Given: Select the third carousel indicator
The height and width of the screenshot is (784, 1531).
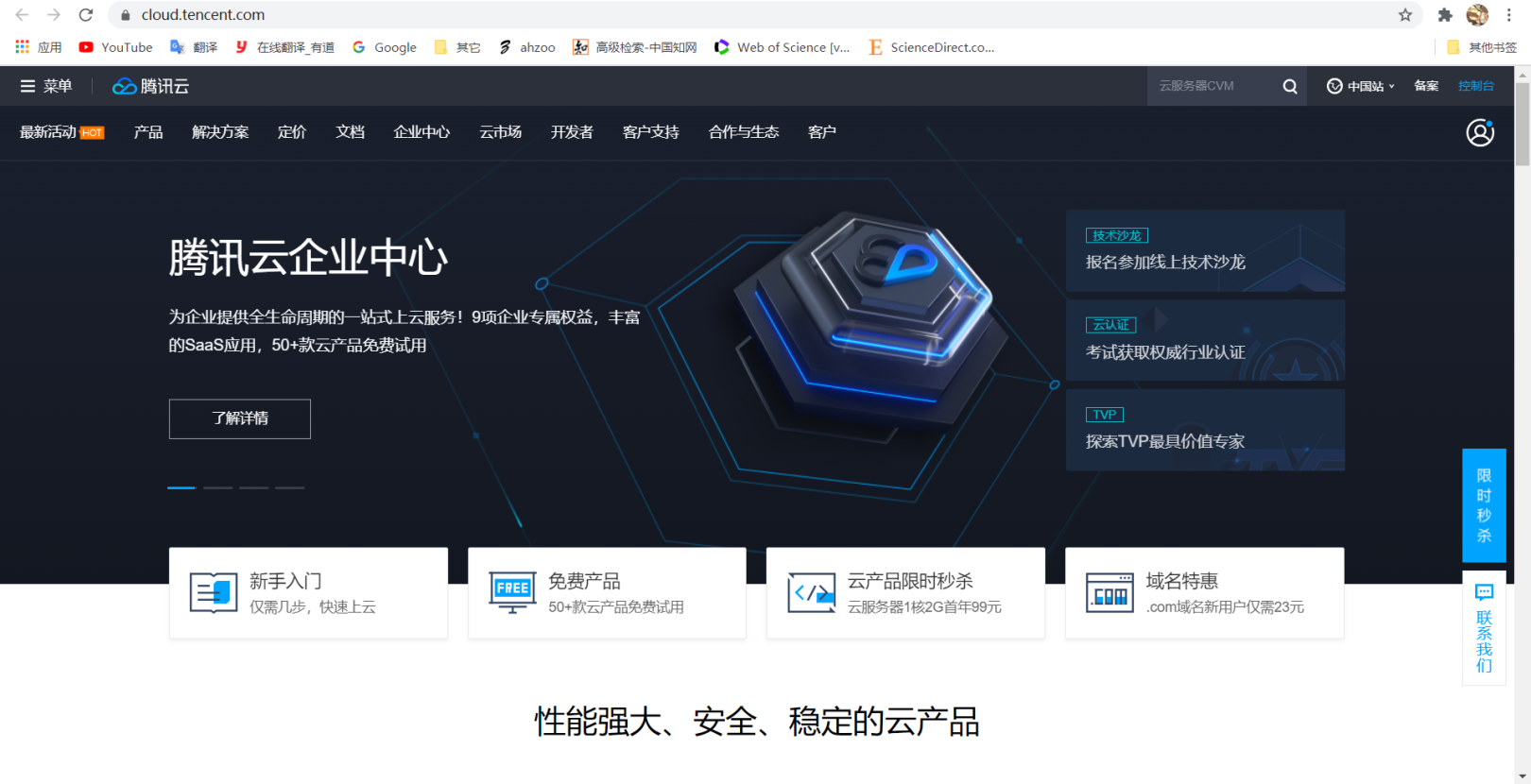Looking at the screenshot, I should click(x=253, y=487).
